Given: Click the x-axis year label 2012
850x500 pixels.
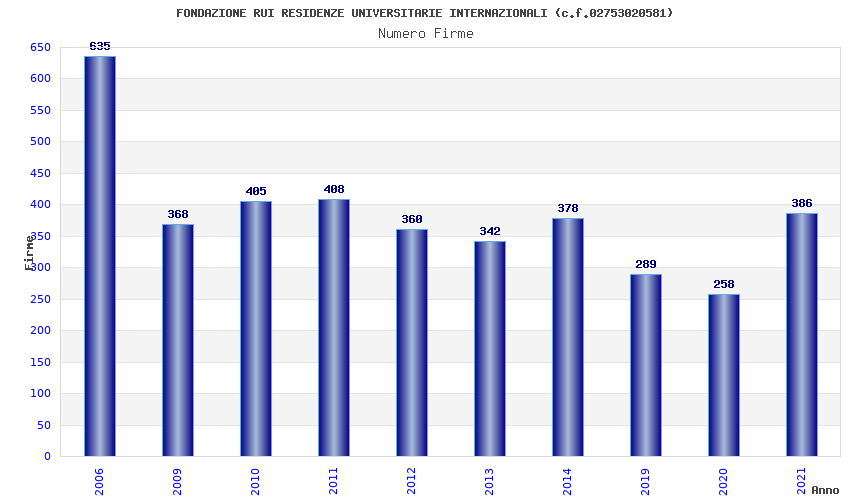Looking at the screenshot, I should click(x=411, y=482).
